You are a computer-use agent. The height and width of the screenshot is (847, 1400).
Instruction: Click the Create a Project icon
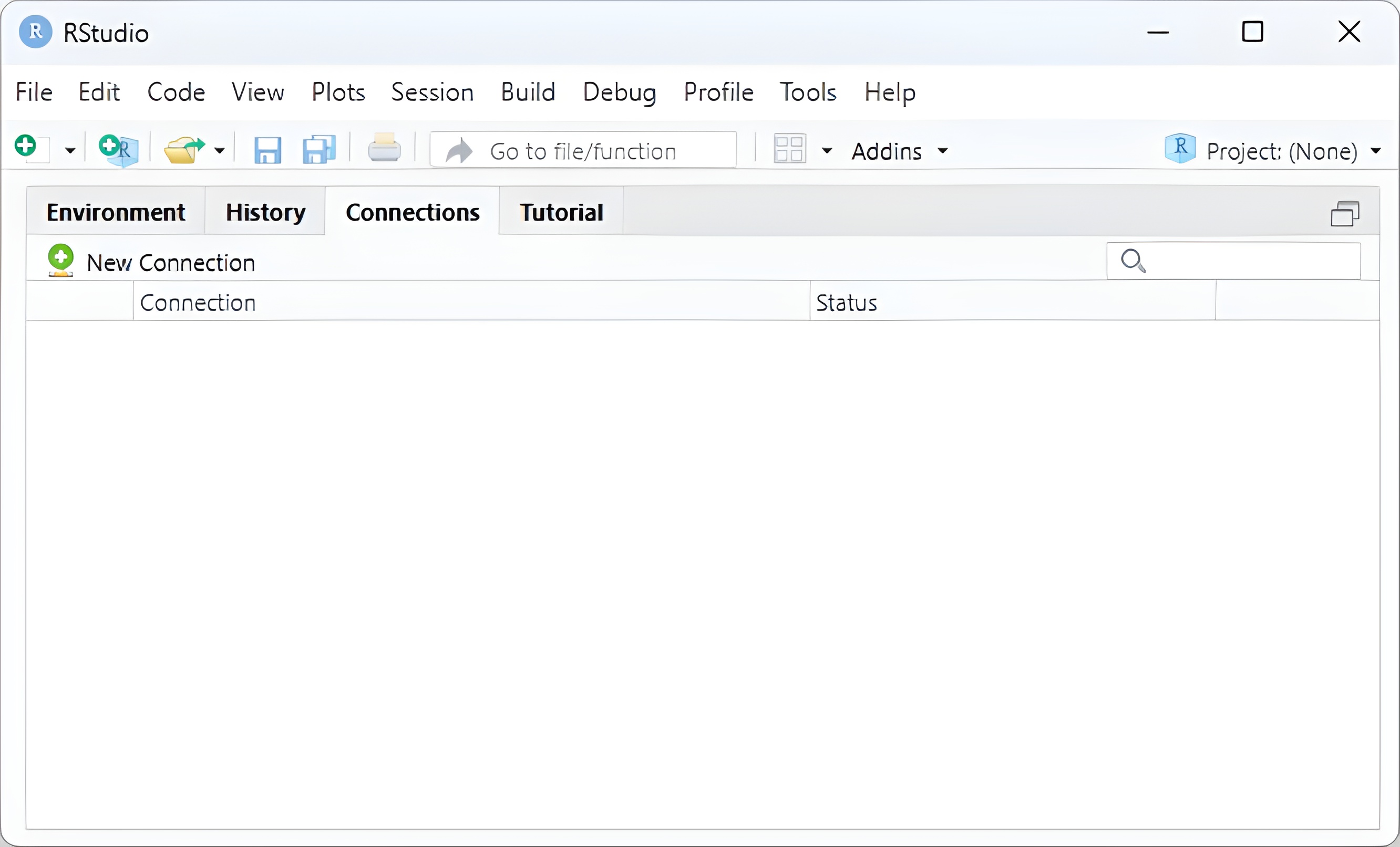click(118, 149)
